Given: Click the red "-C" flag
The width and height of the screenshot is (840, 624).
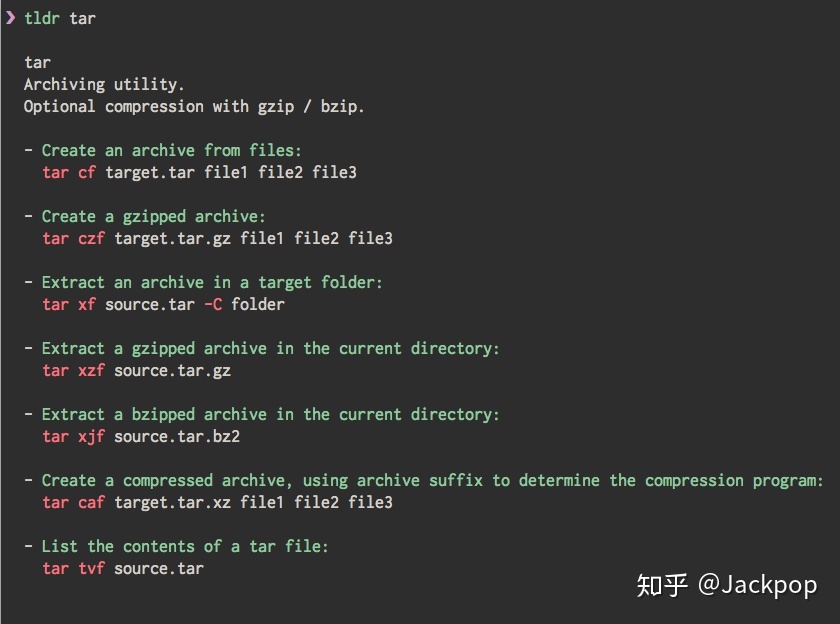Looking at the screenshot, I should coord(212,304).
